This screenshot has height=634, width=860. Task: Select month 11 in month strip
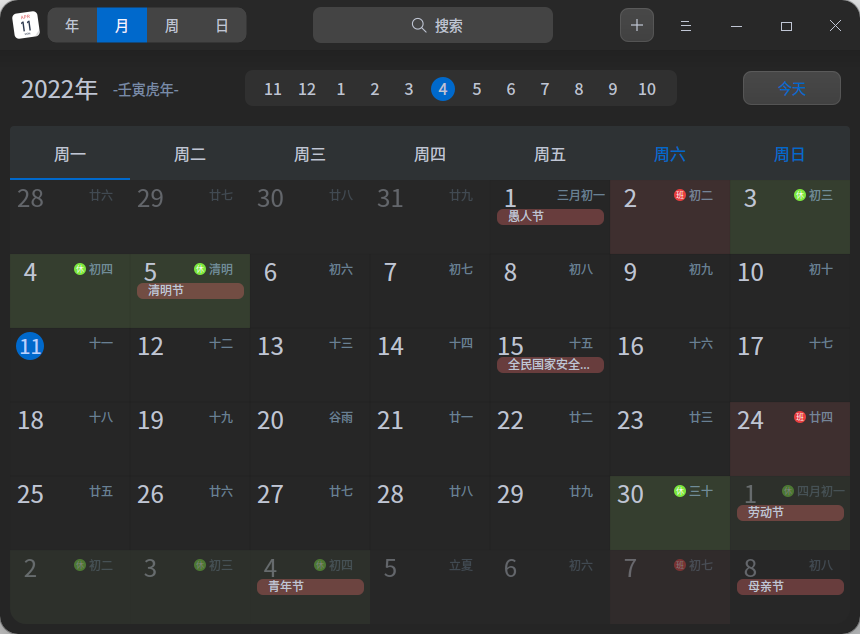(x=273, y=89)
